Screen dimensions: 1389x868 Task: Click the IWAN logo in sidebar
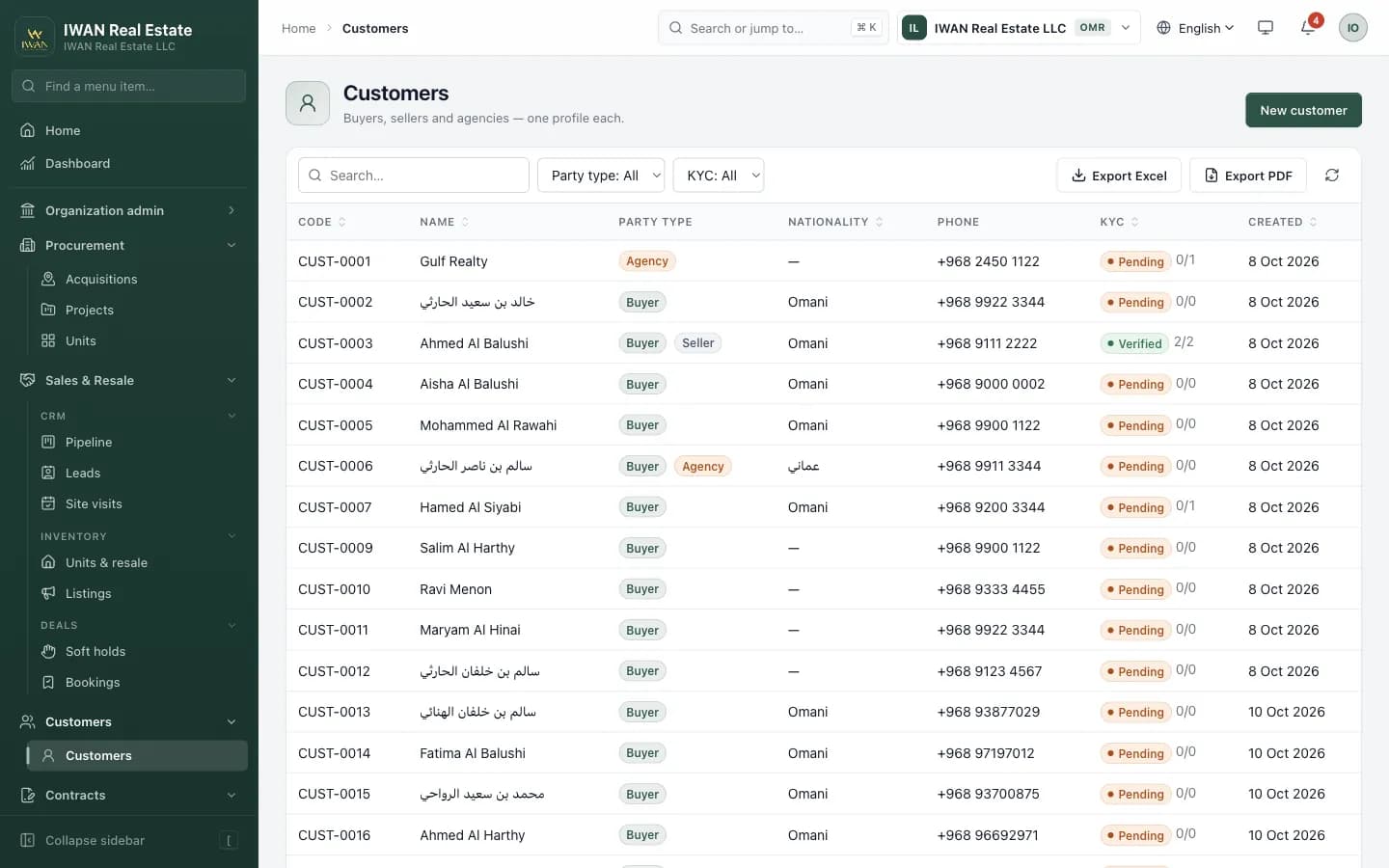click(x=35, y=37)
